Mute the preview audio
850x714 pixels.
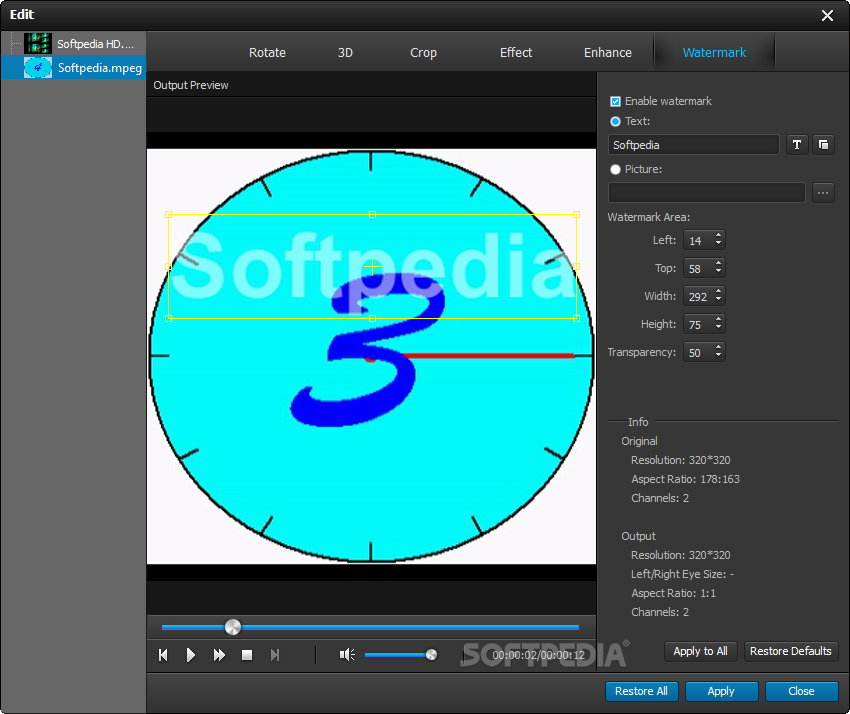click(x=347, y=655)
